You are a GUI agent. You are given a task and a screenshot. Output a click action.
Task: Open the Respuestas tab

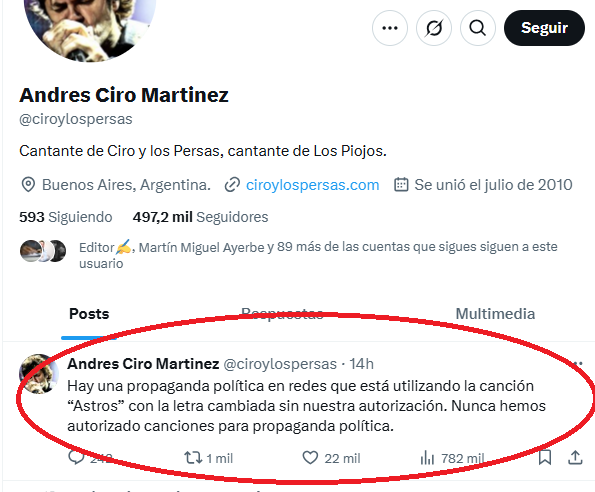[282, 314]
